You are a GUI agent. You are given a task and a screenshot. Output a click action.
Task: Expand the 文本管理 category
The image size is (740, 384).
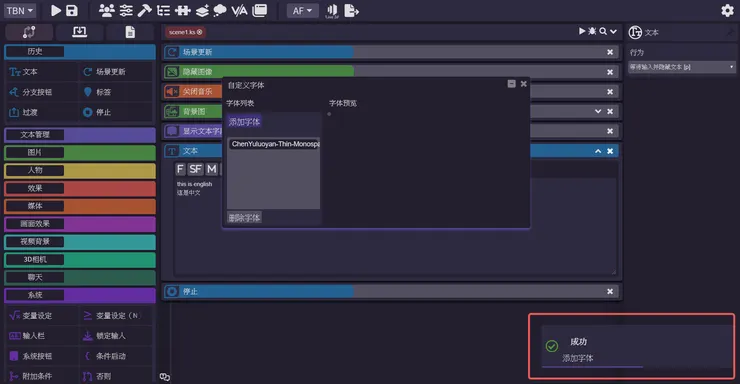tap(80, 135)
